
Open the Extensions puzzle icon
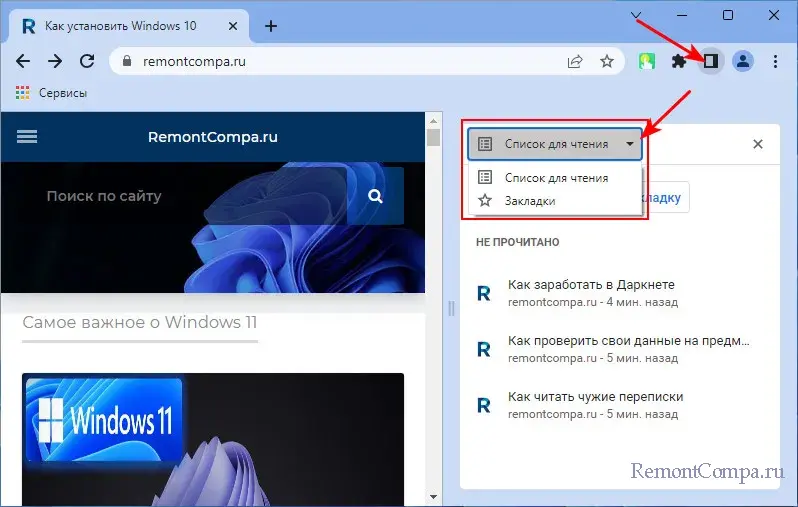click(x=679, y=61)
